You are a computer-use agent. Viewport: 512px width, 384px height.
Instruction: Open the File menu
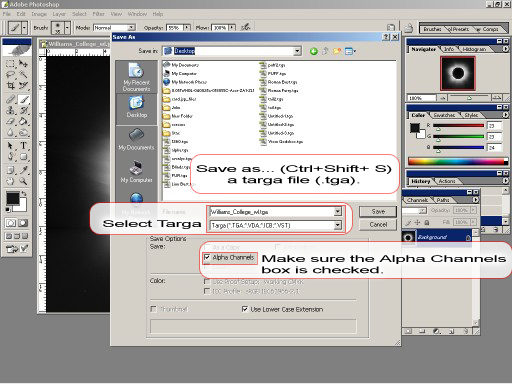coord(6,14)
